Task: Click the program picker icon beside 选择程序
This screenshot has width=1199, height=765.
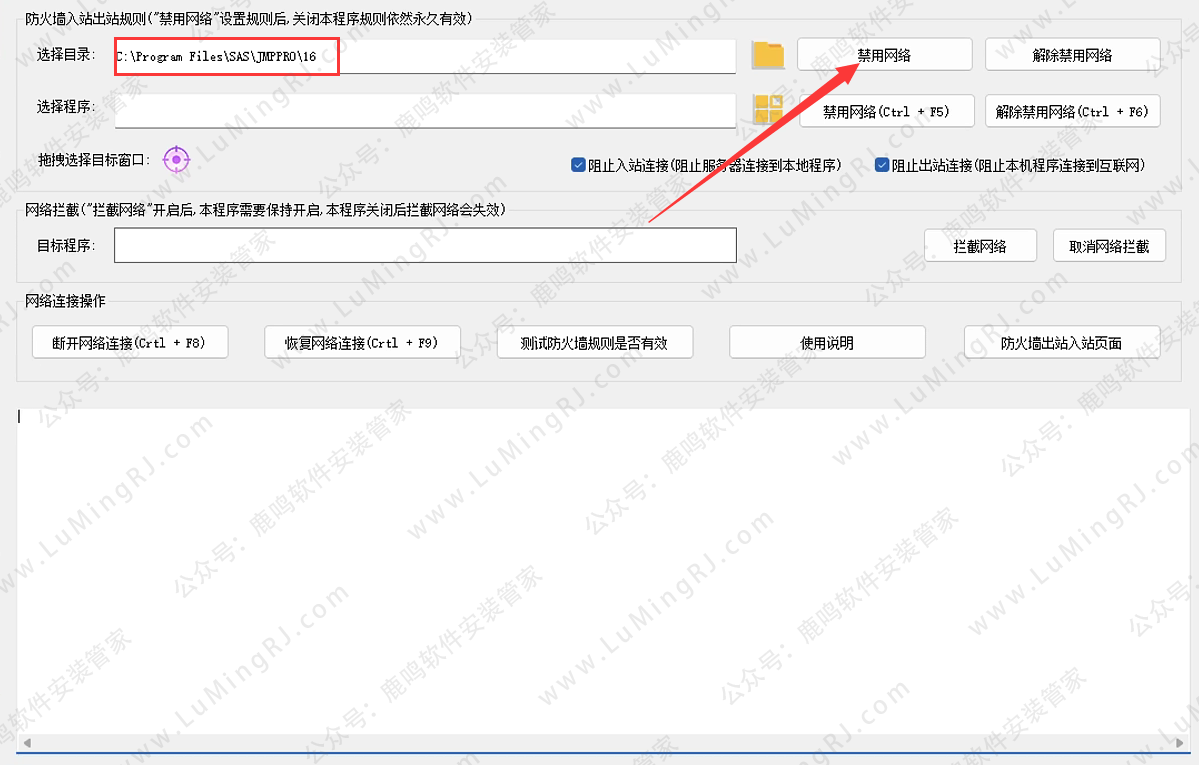Action: click(768, 110)
